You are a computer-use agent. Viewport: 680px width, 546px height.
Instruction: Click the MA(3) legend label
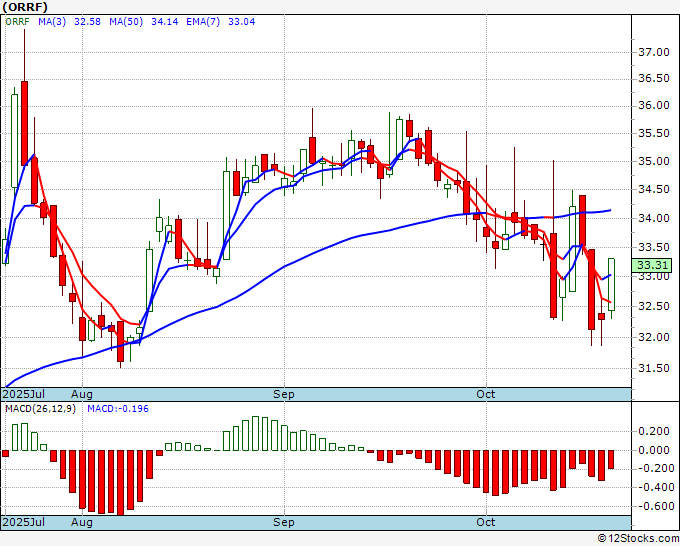[52, 22]
